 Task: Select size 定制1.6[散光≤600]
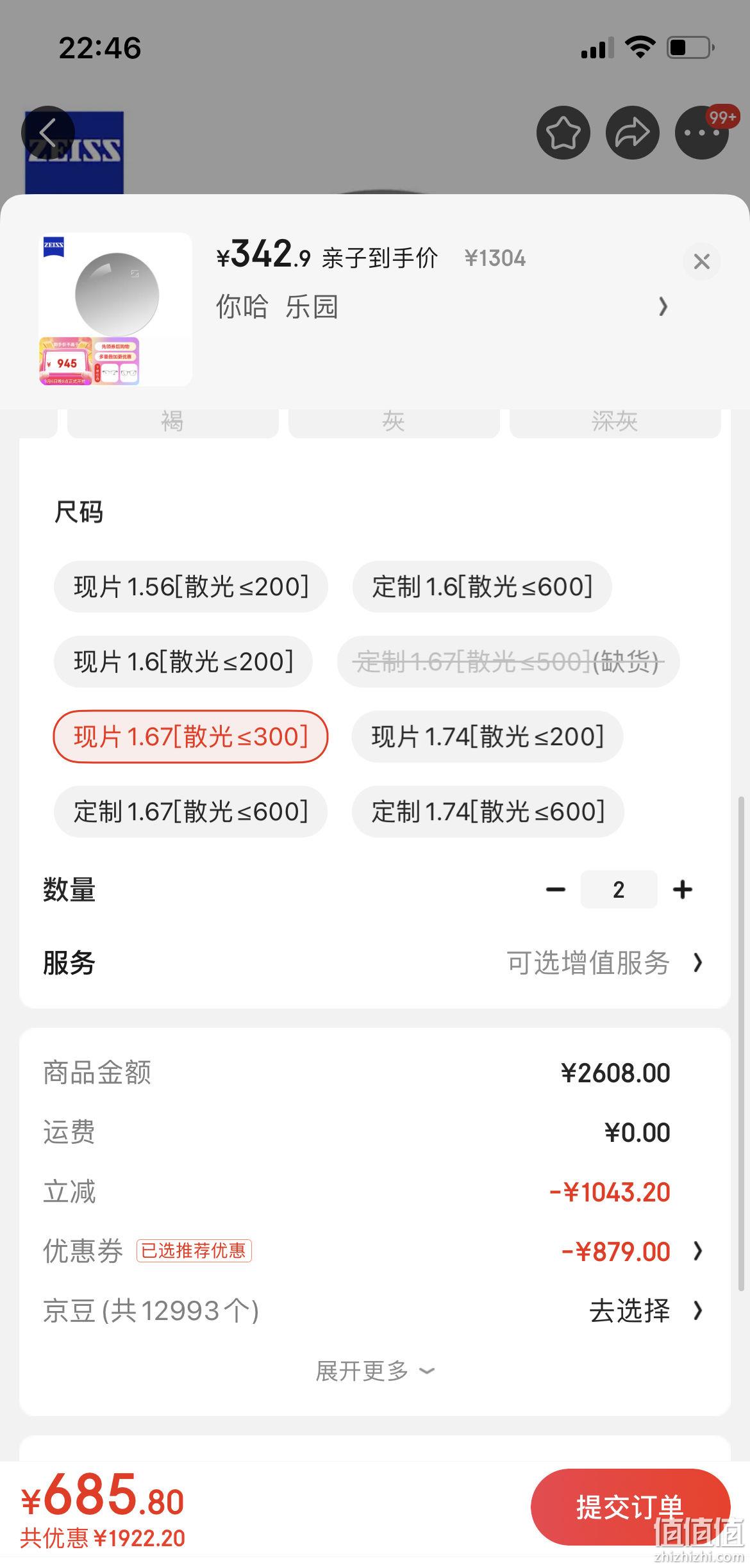(482, 586)
